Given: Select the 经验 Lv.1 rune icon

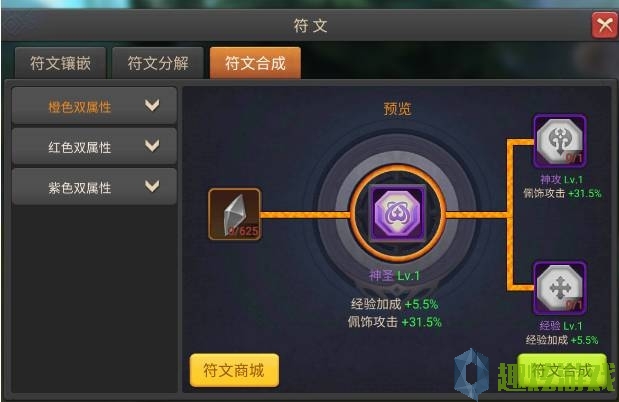Looking at the screenshot, I should (559, 287).
